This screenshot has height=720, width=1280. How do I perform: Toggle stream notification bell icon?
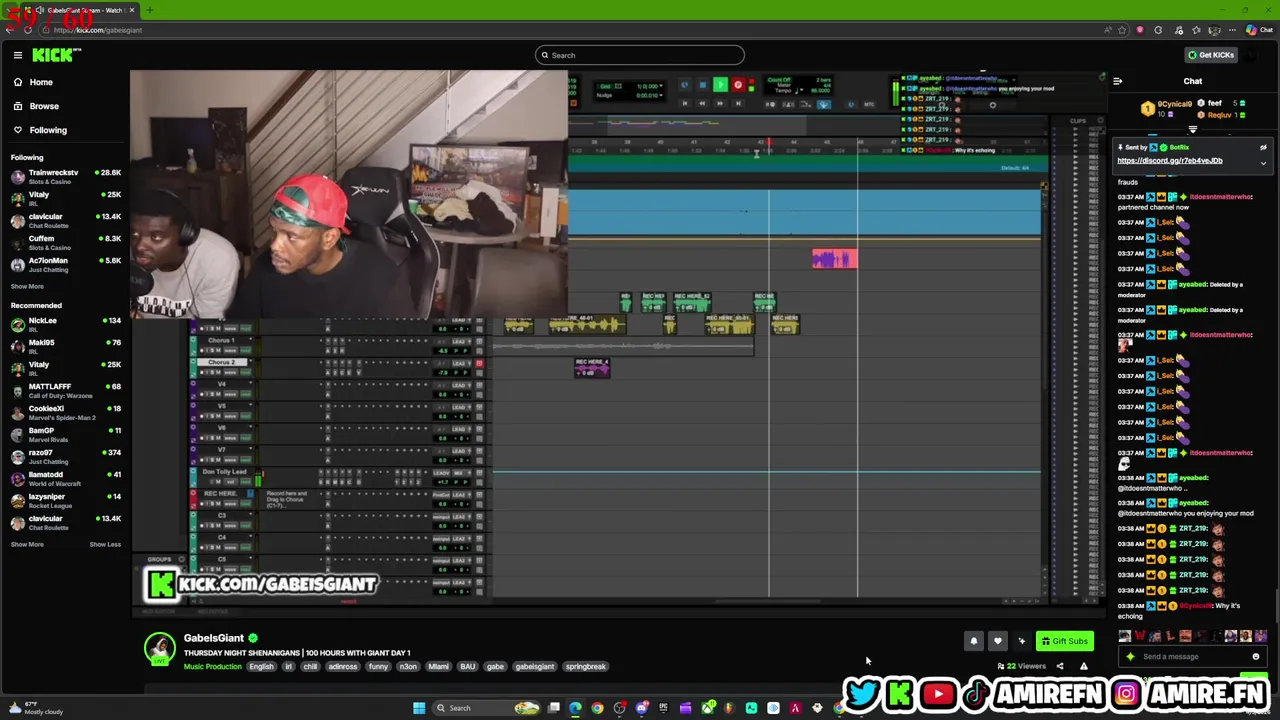(x=973, y=641)
